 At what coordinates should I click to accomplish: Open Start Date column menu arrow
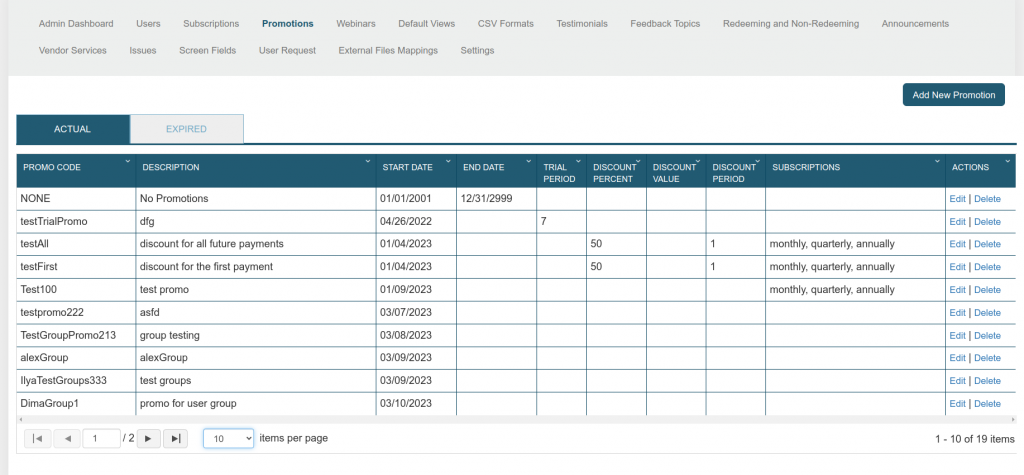[x=447, y=161]
